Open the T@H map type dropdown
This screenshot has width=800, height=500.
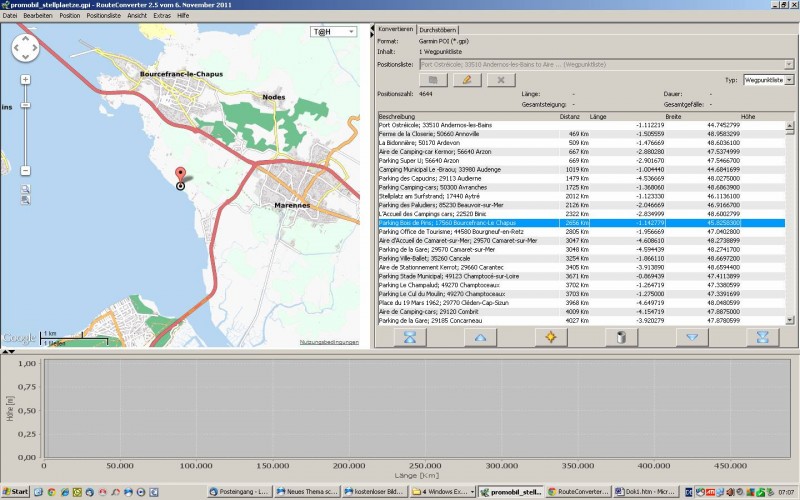click(333, 32)
